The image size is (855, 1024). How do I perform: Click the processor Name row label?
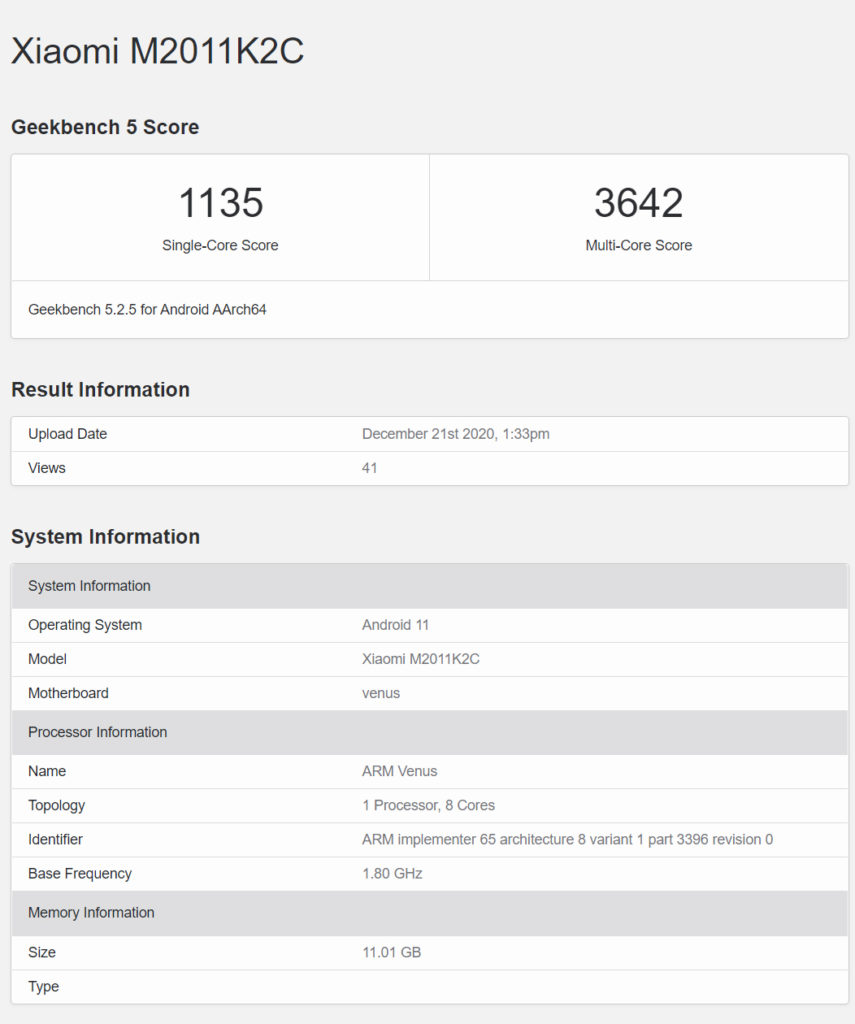[47, 771]
